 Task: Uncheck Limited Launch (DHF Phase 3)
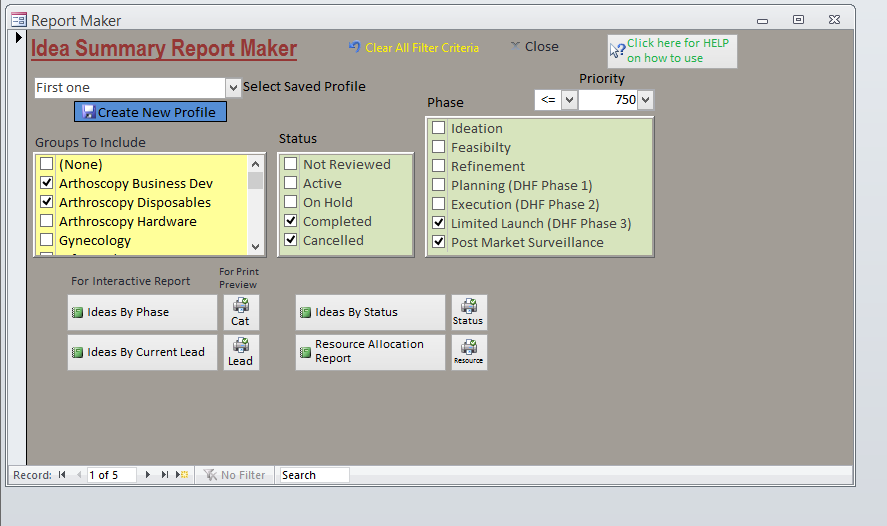(x=438, y=223)
